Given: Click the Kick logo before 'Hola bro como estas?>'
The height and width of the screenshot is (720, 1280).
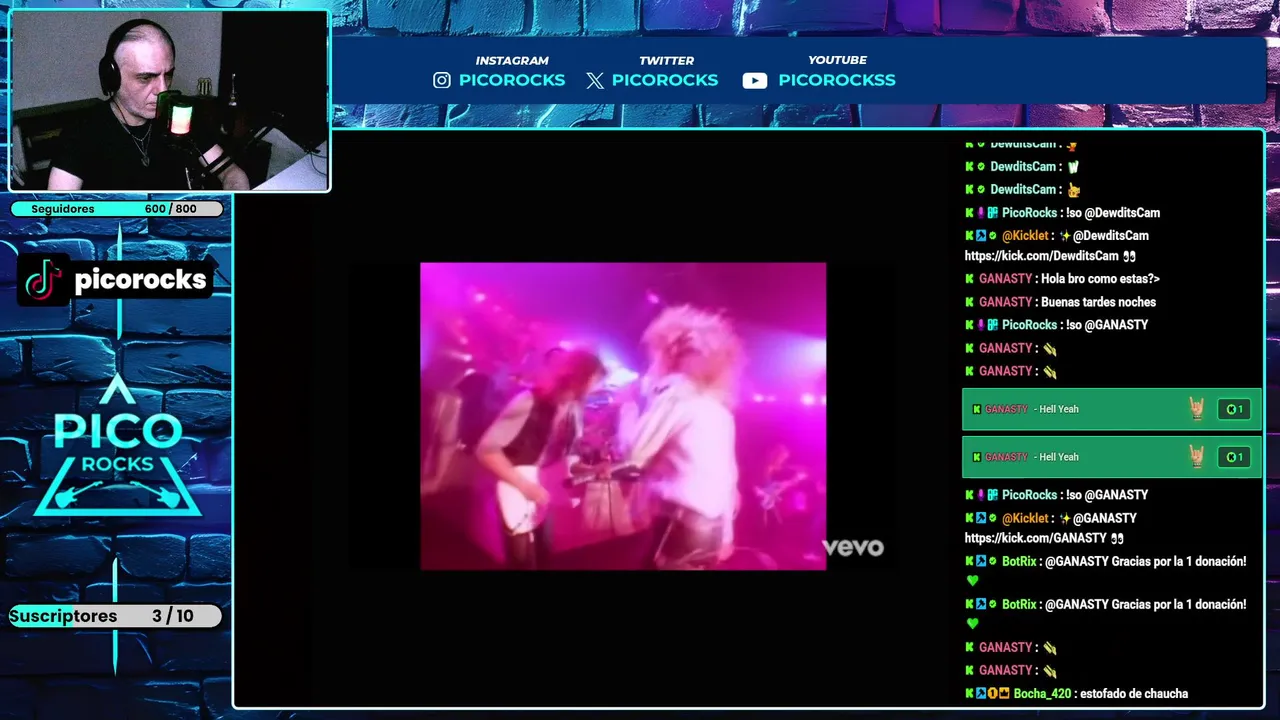Looking at the screenshot, I should [970, 279].
